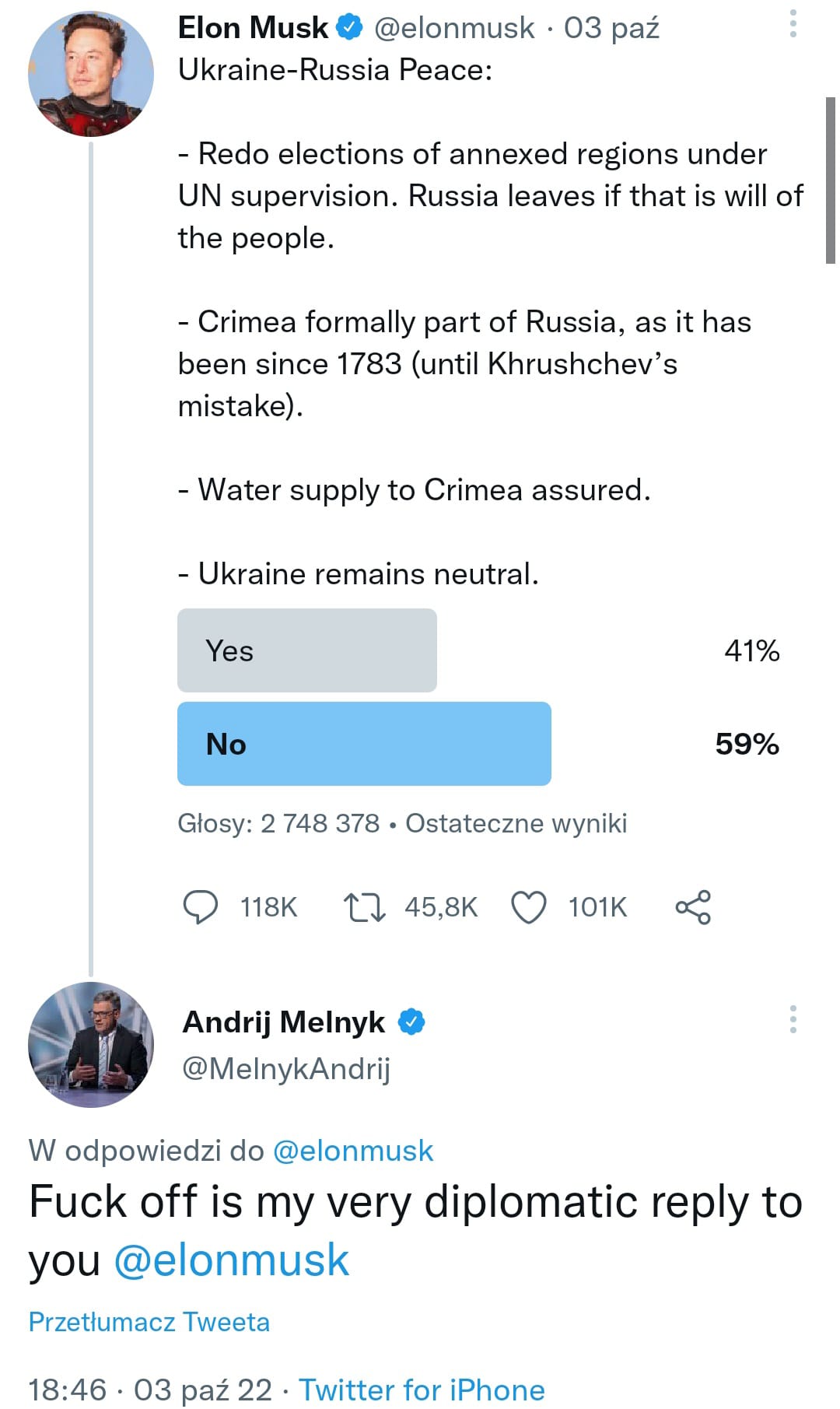Click the Elon Musk display name
This screenshot has width=840, height=1409.
pyautogui.click(x=253, y=28)
